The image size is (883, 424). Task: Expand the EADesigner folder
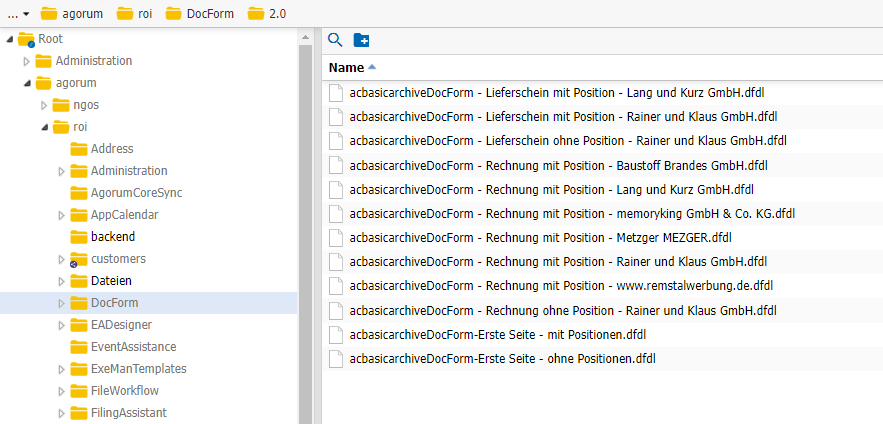point(62,325)
